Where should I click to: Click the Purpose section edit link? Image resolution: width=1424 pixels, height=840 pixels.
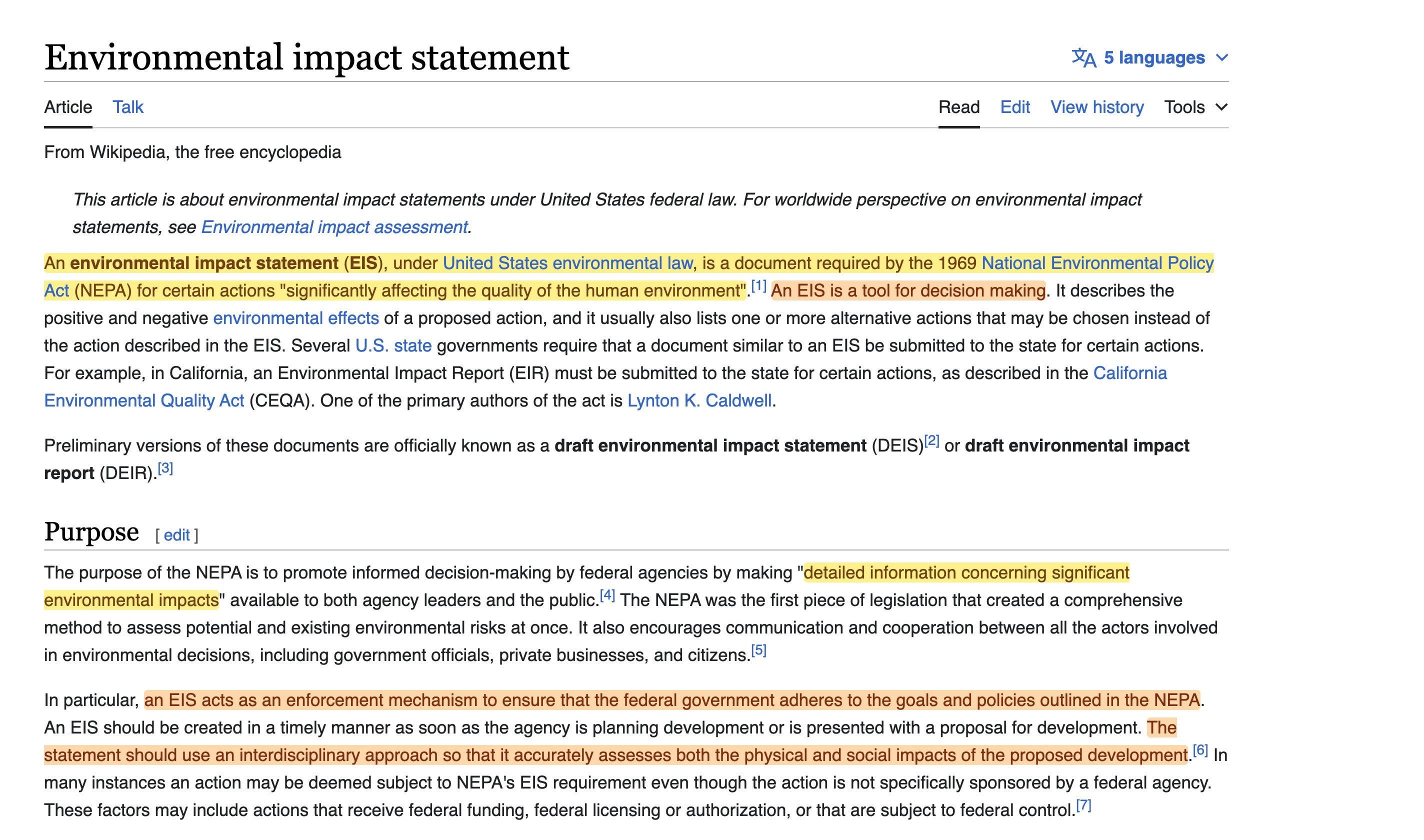[x=176, y=535]
